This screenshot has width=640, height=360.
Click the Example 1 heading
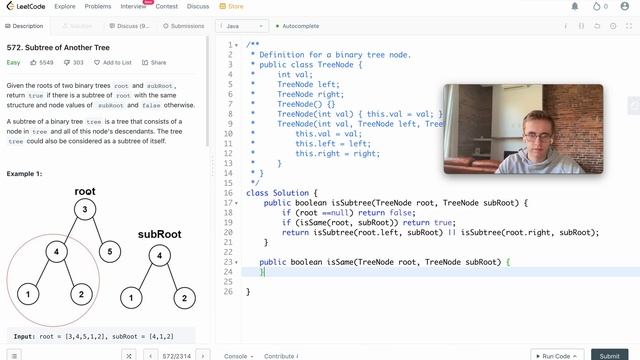(24, 173)
